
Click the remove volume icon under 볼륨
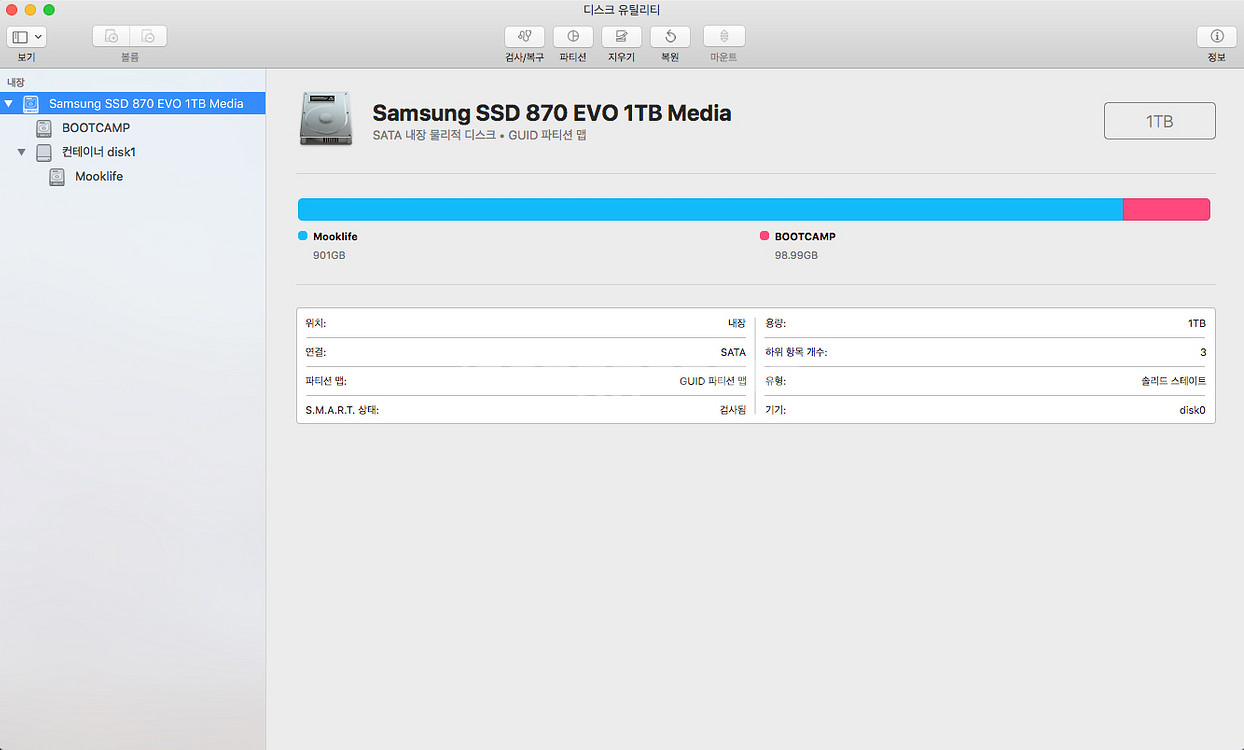[148, 35]
